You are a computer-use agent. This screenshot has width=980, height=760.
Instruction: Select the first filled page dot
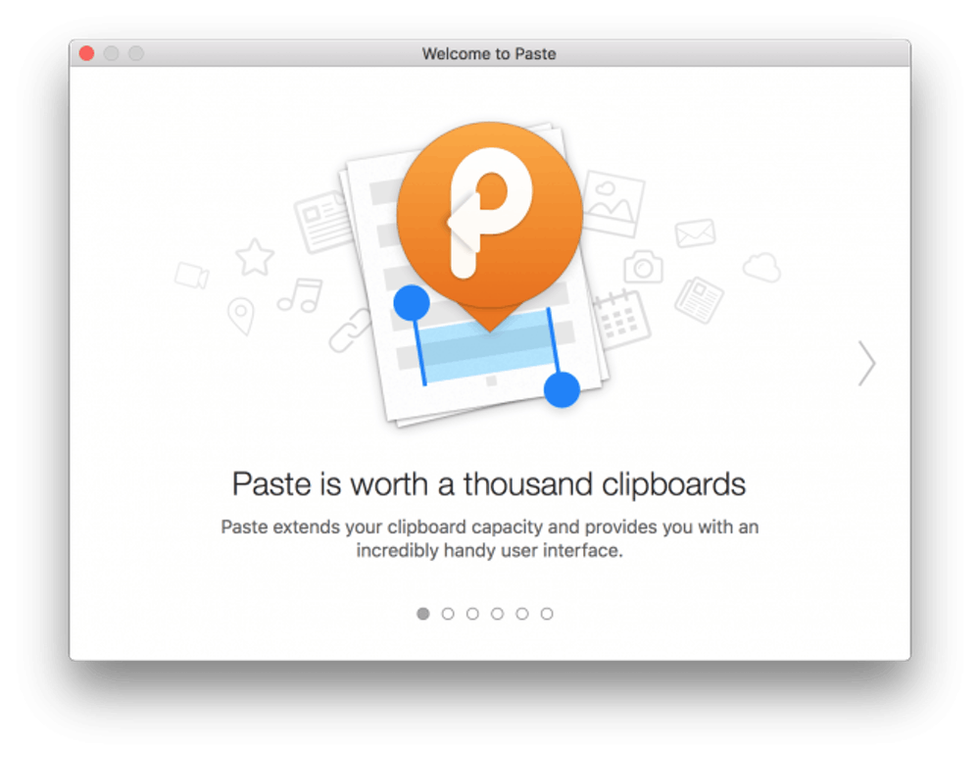[423, 614]
